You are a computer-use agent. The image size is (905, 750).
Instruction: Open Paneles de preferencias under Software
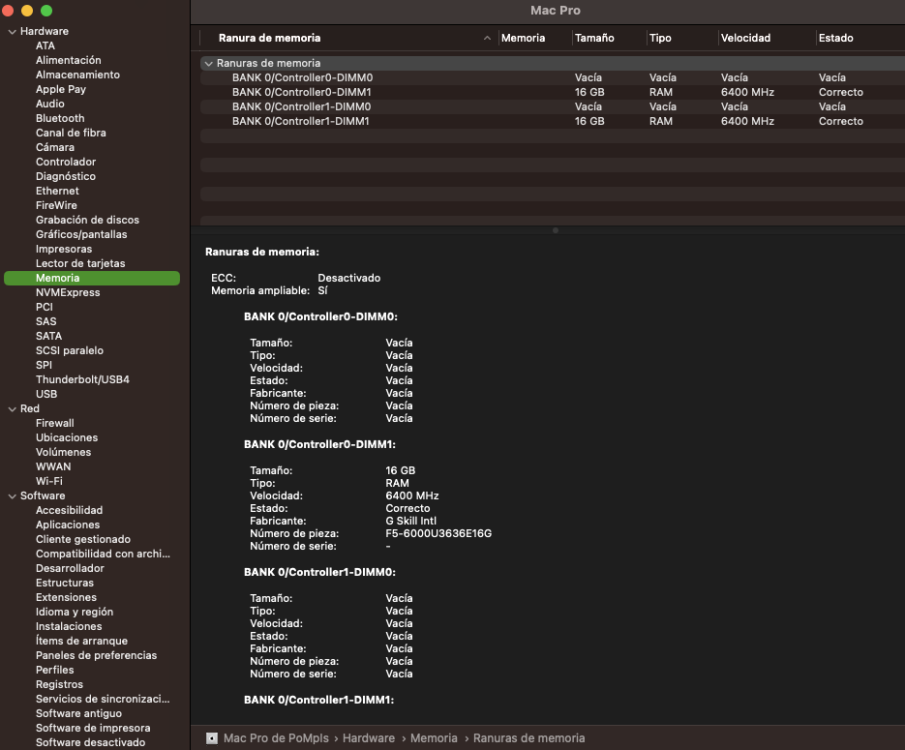click(96, 655)
